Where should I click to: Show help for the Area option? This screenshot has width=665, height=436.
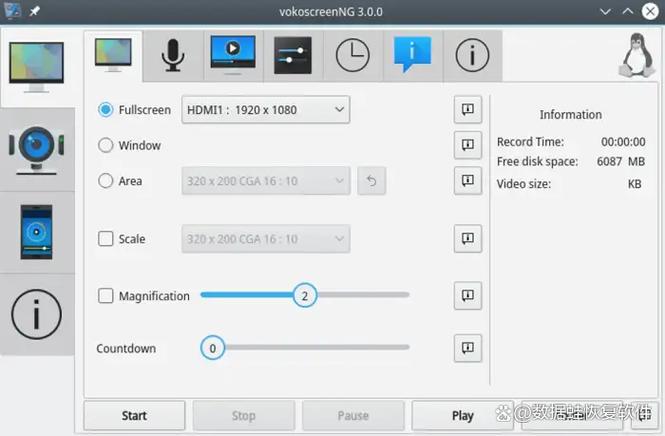pos(468,181)
